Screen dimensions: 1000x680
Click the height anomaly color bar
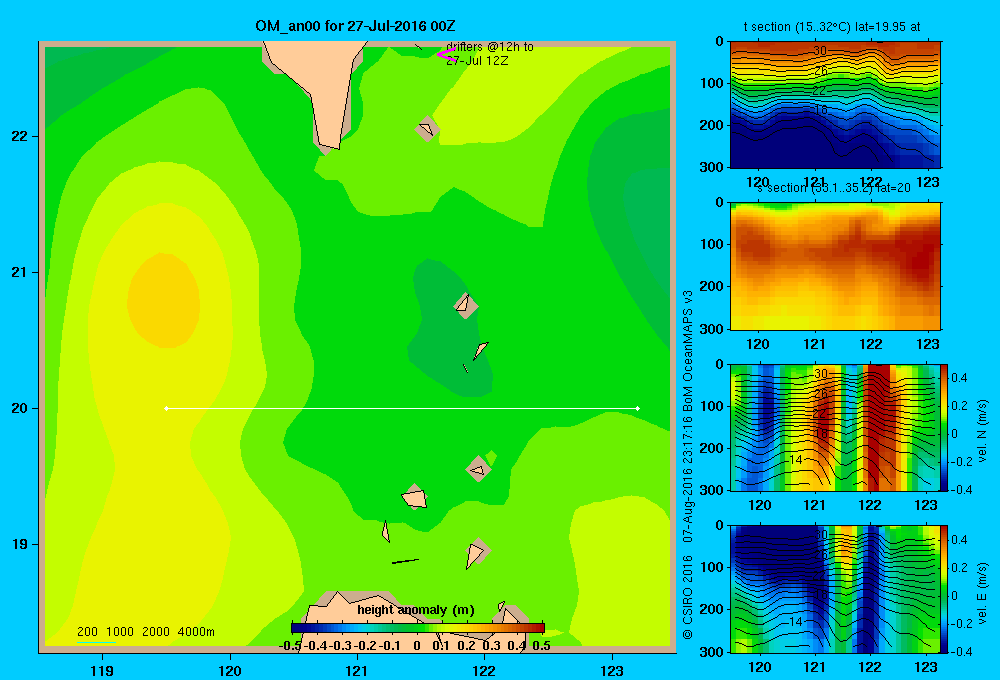[418, 628]
